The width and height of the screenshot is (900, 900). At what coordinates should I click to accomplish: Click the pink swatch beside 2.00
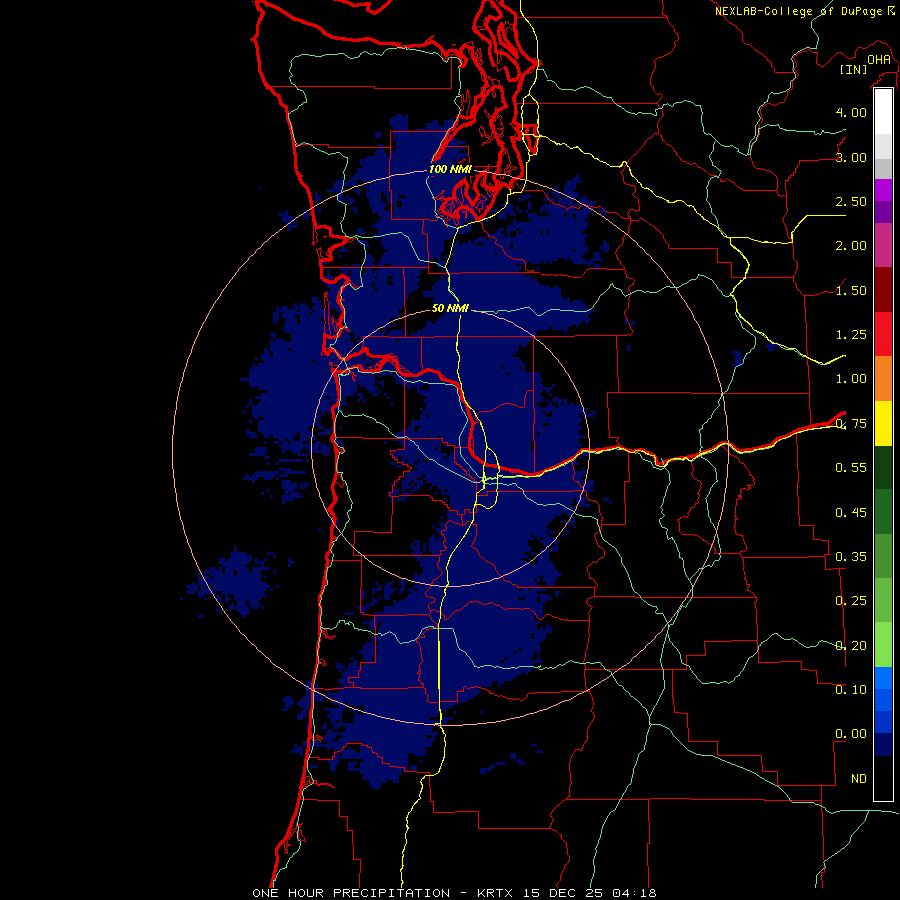[x=883, y=245]
